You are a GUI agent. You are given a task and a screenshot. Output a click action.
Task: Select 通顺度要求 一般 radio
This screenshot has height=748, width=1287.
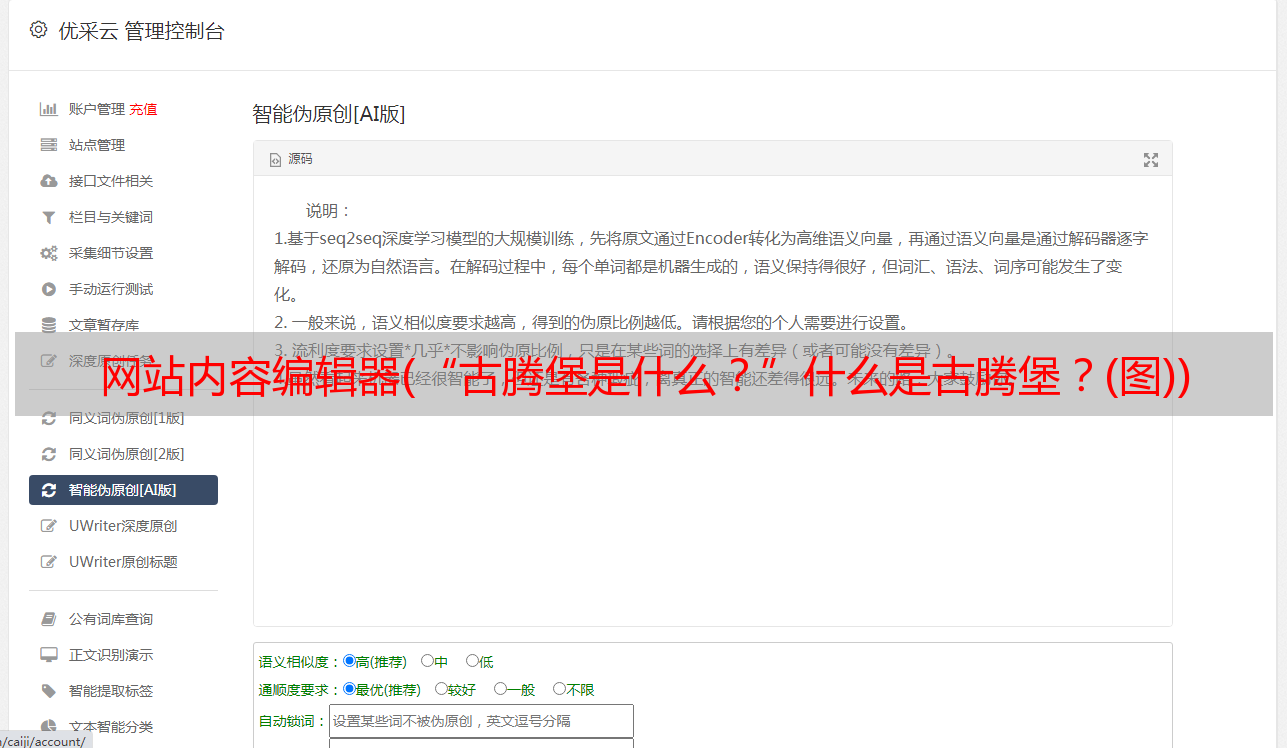tap(500, 689)
